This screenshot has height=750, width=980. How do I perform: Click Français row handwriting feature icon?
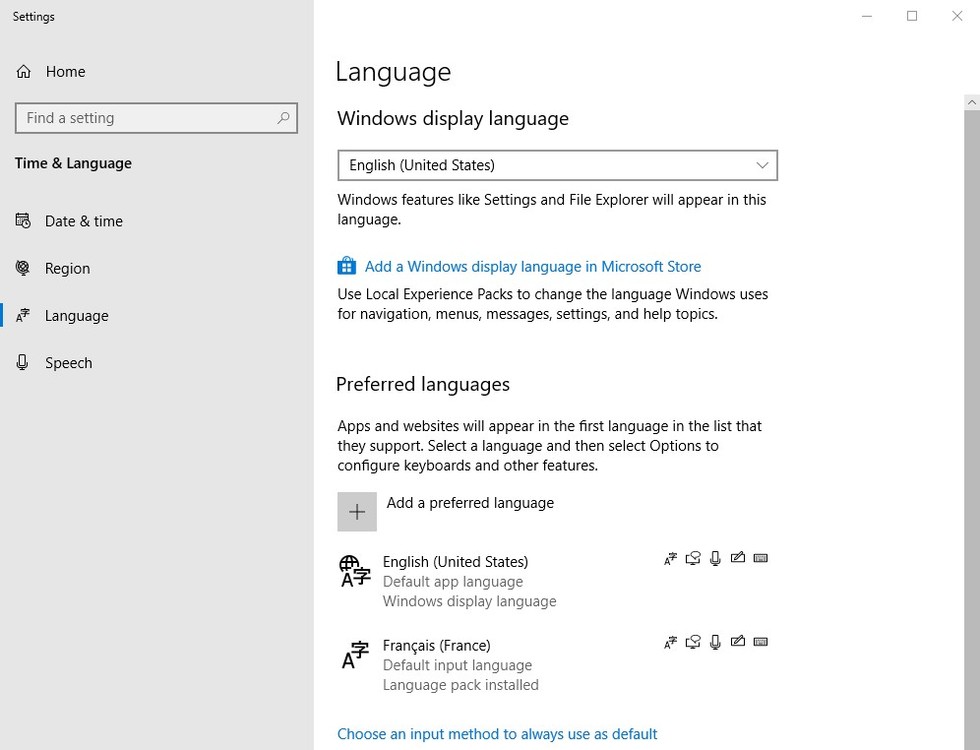coord(738,641)
